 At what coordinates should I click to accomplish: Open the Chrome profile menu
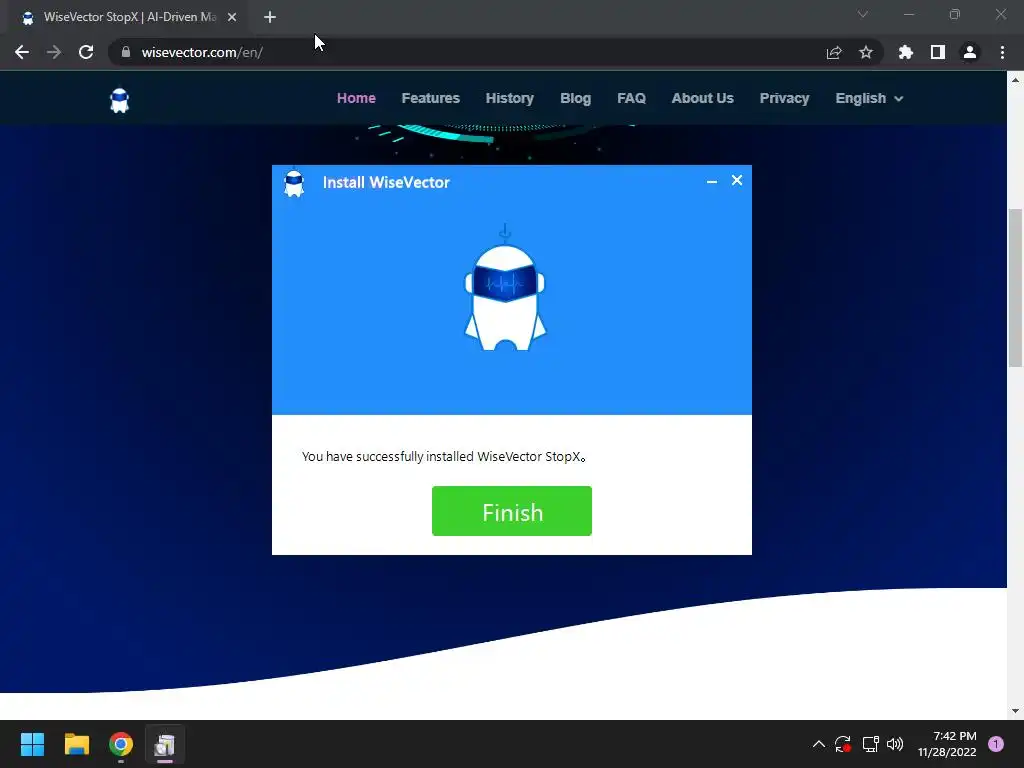coord(970,52)
